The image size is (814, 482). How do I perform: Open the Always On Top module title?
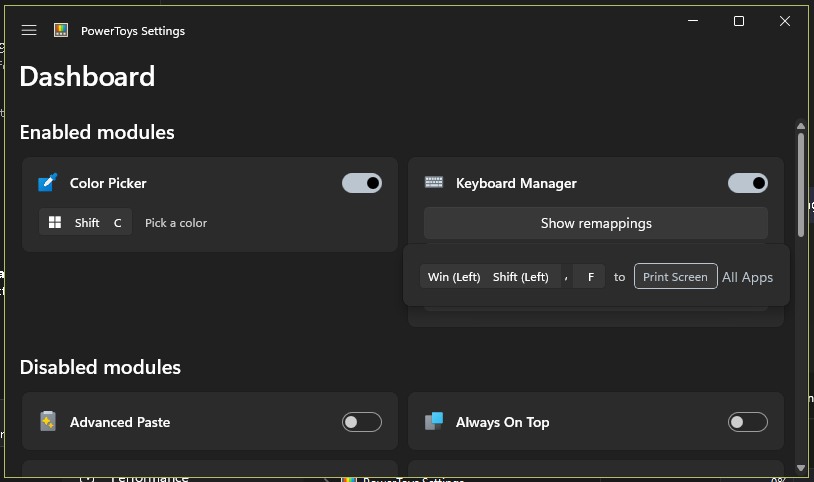tap(503, 422)
